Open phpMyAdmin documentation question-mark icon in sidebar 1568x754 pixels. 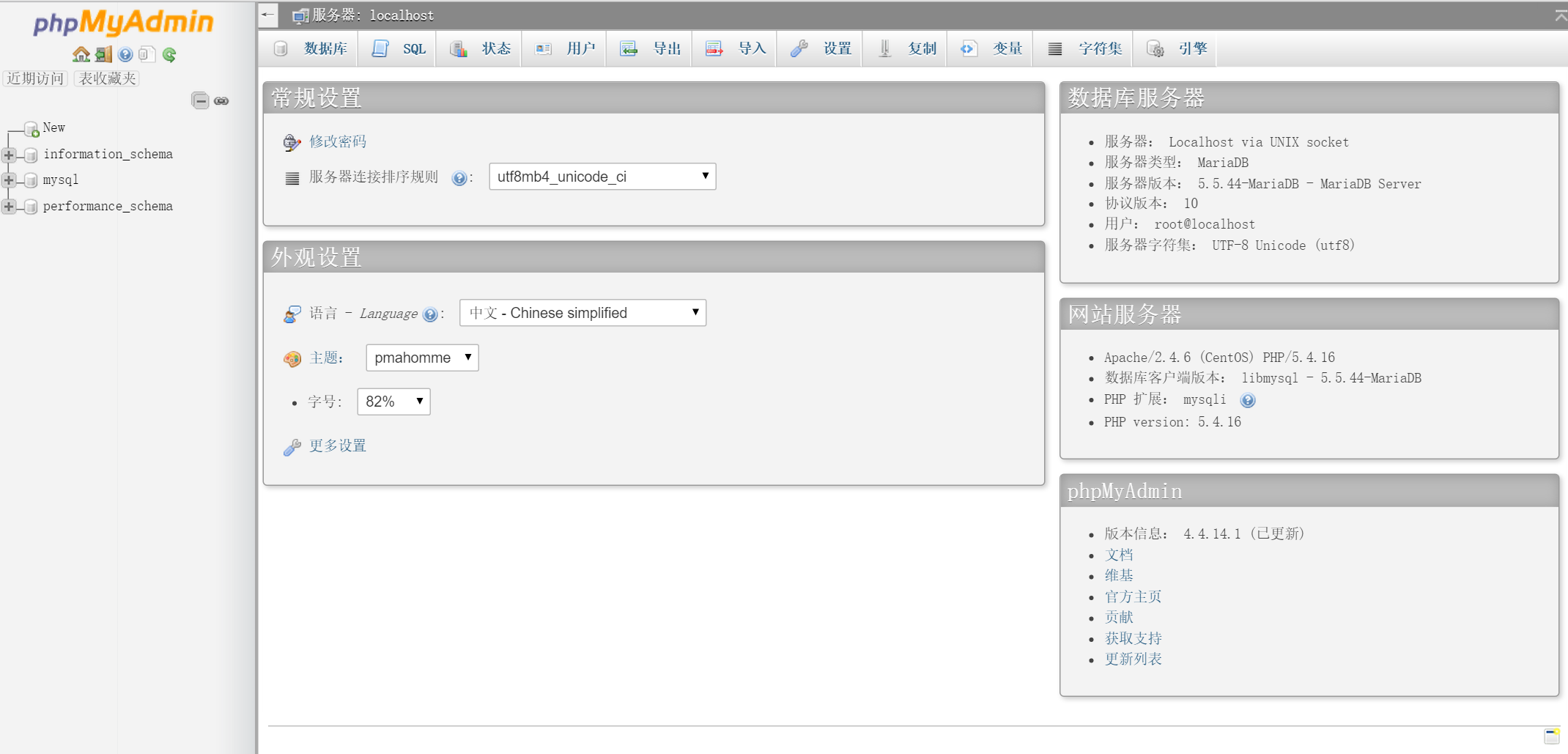125,54
